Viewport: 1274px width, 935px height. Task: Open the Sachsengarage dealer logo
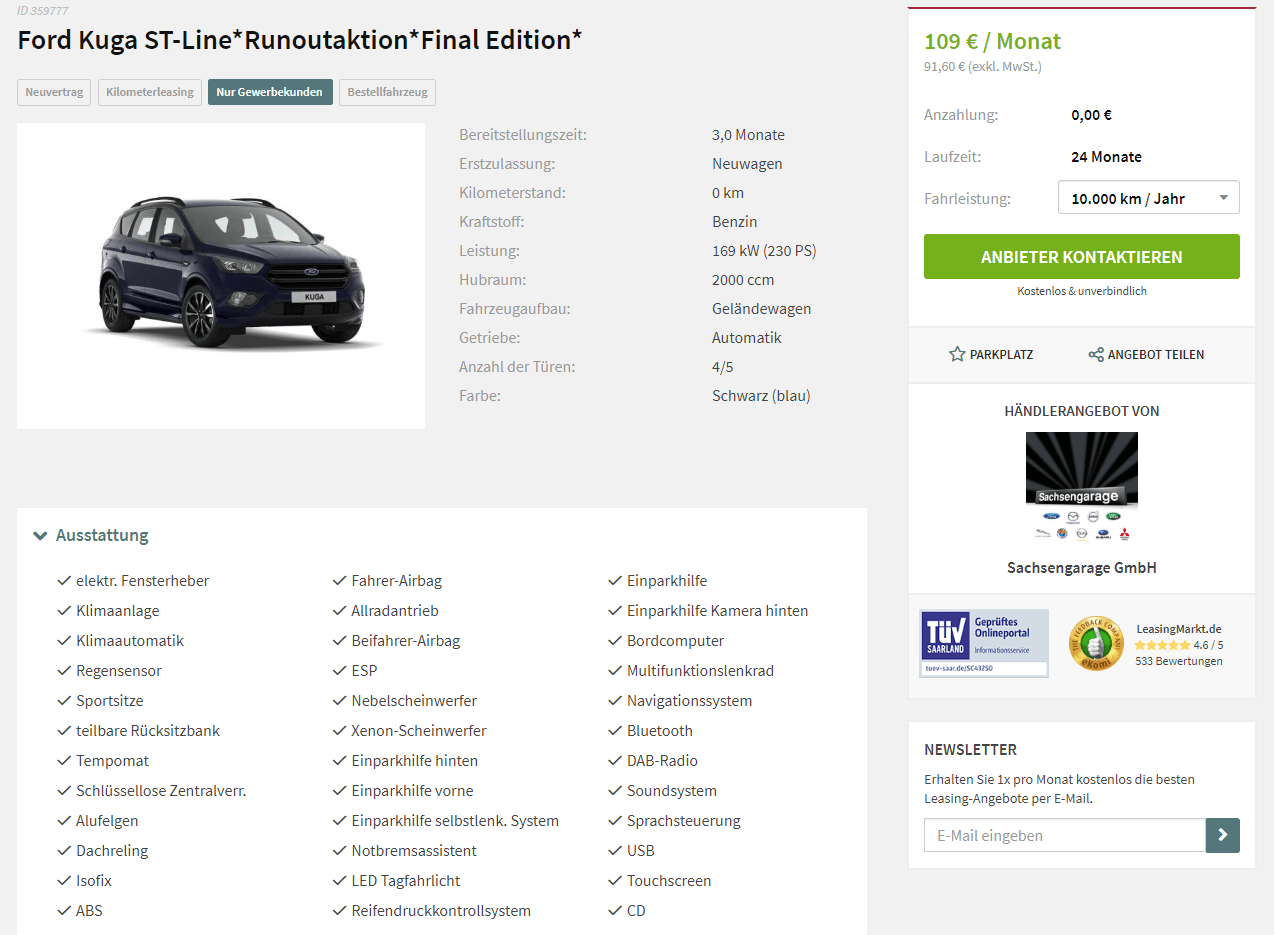coord(1082,486)
